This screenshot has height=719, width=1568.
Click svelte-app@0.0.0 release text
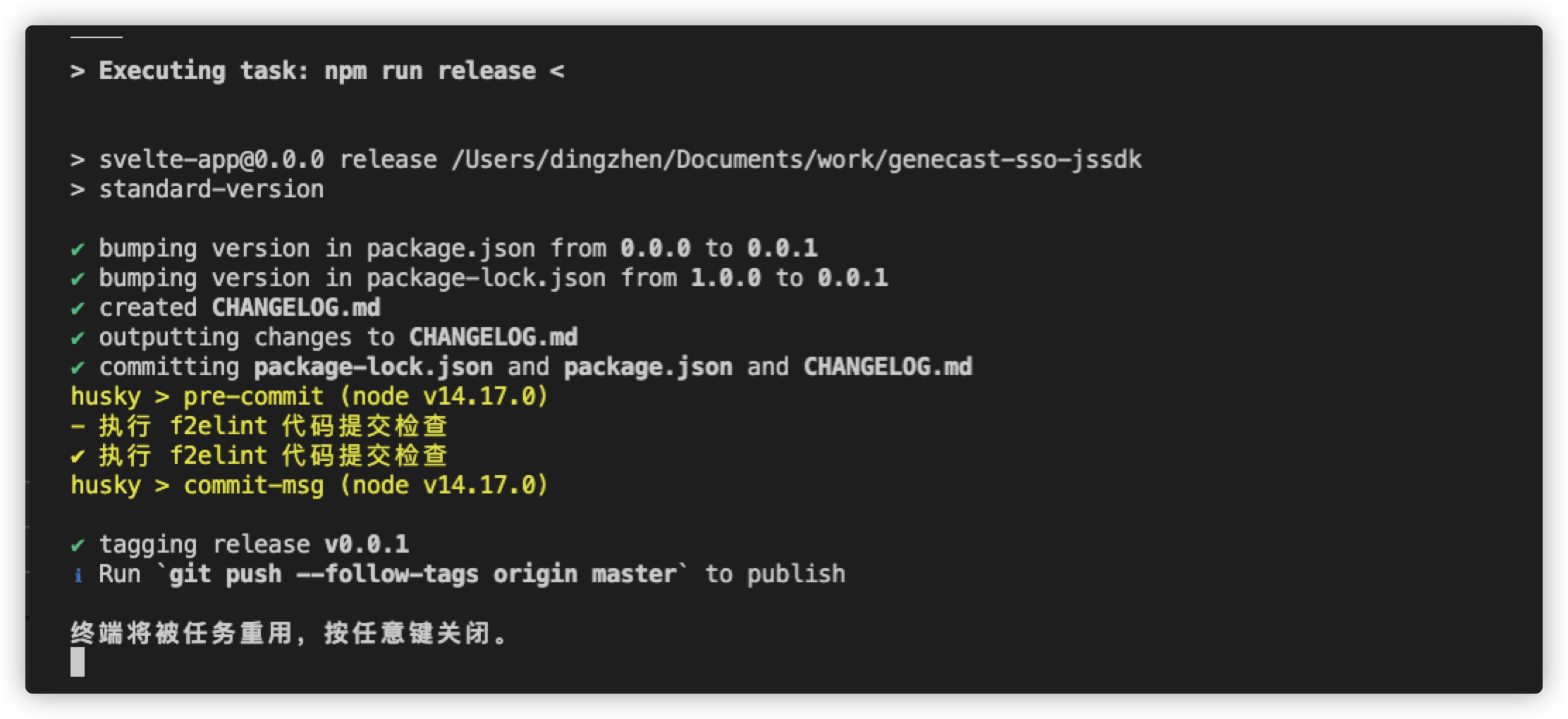coord(268,160)
